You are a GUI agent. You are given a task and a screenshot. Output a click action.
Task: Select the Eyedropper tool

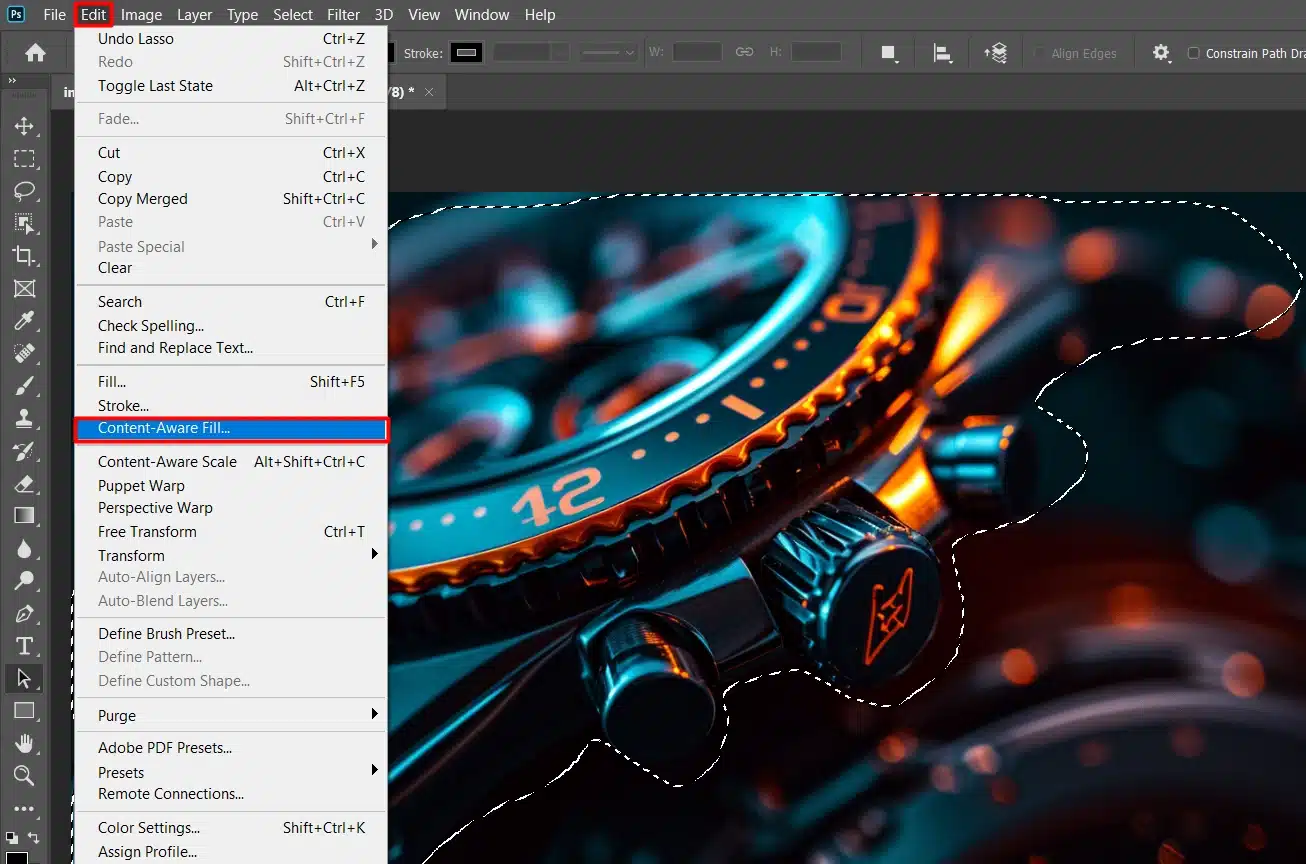click(24, 321)
